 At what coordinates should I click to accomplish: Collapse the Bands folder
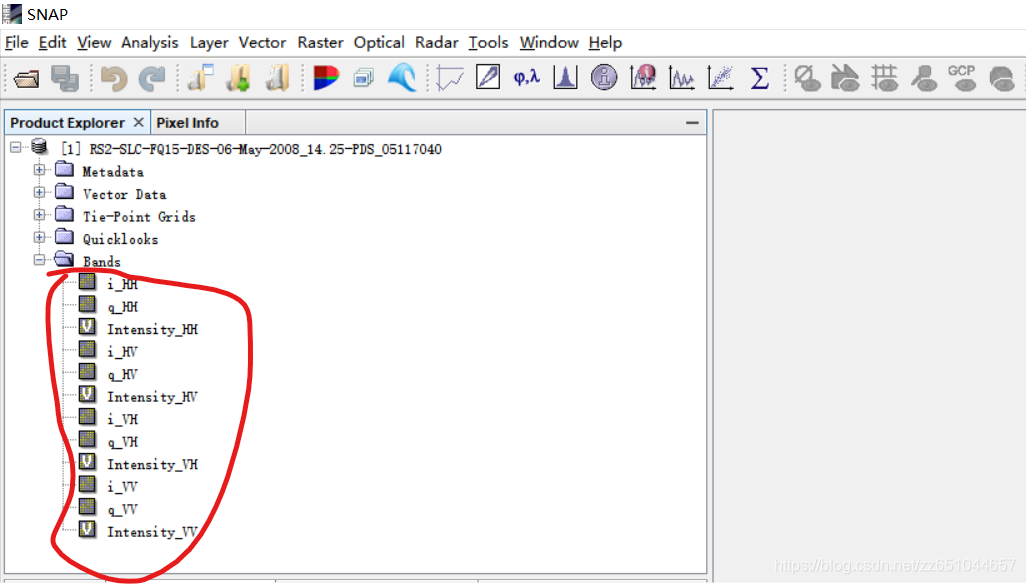pyautogui.click(x=39, y=260)
